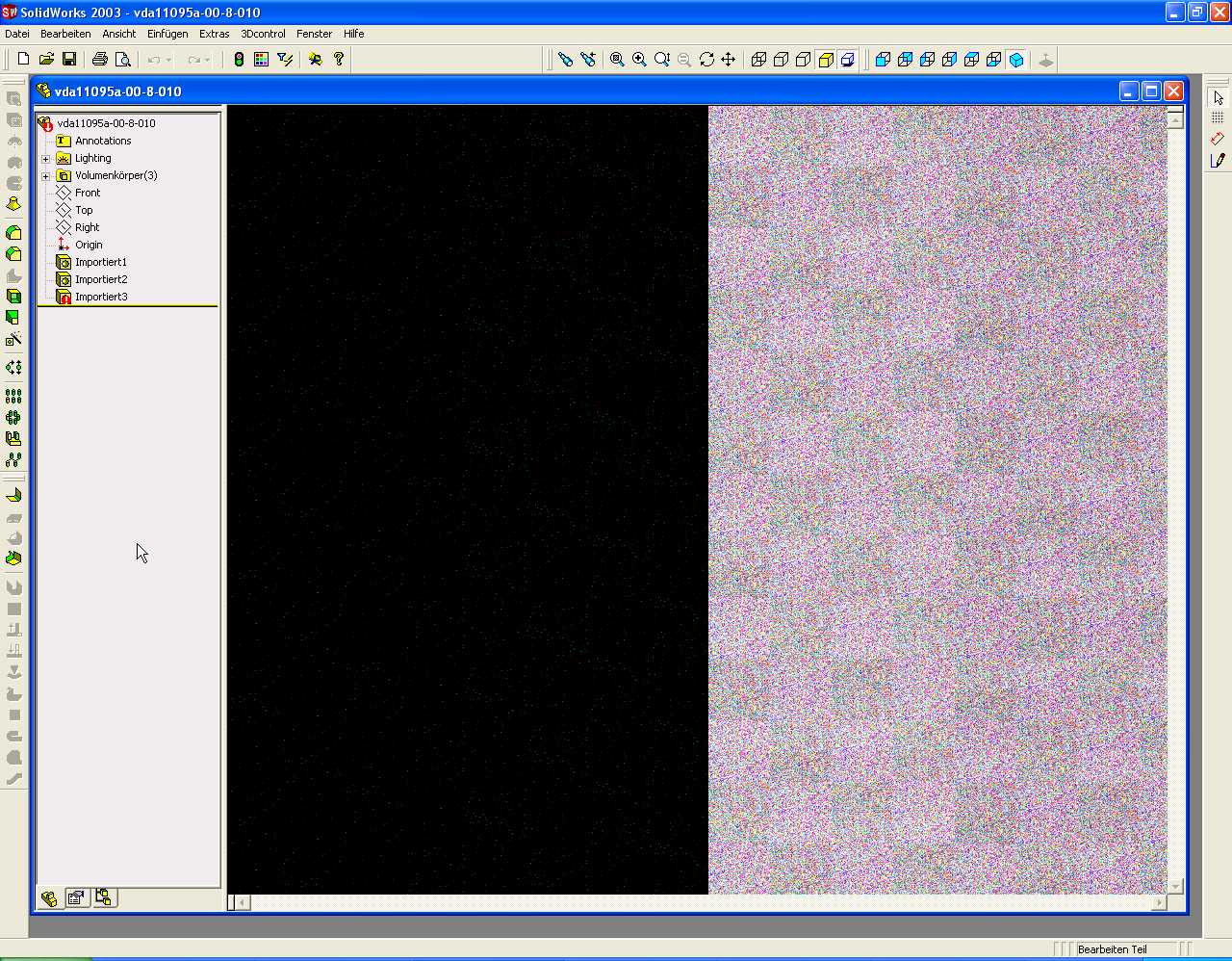Image resolution: width=1232 pixels, height=961 pixels.
Task: Save the part with the floppy disk icon
Action: [x=69, y=60]
